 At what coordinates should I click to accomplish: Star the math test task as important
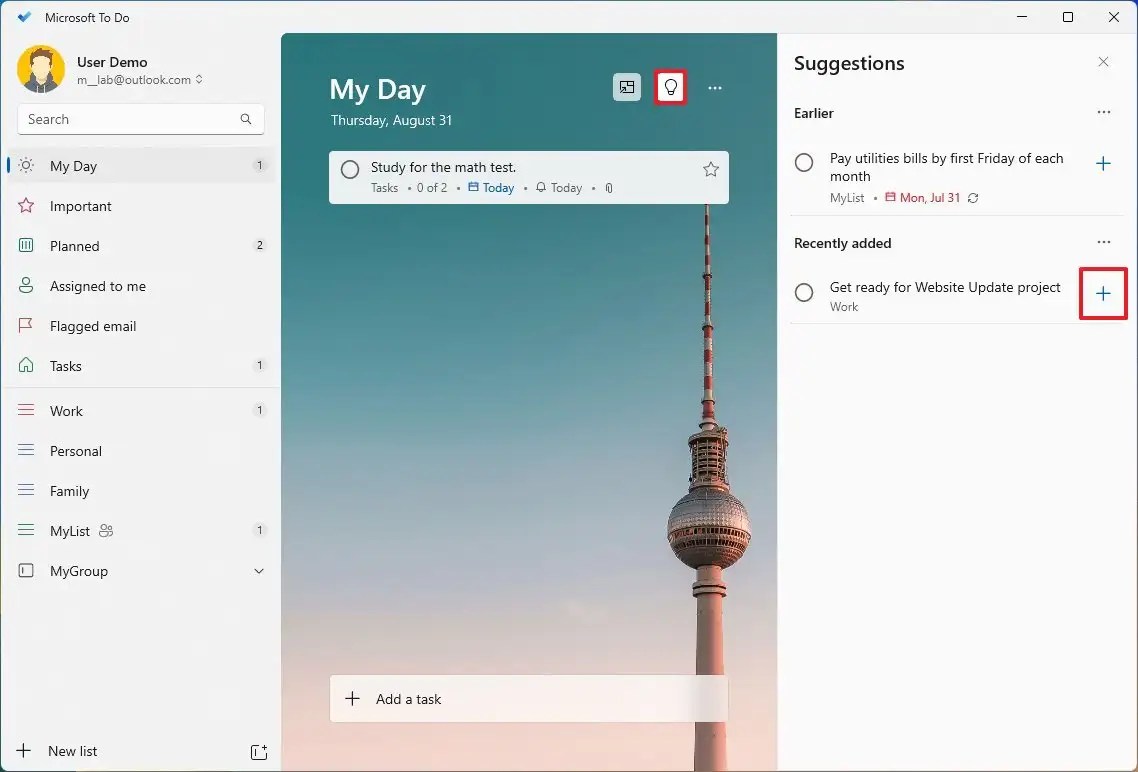tap(710, 168)
